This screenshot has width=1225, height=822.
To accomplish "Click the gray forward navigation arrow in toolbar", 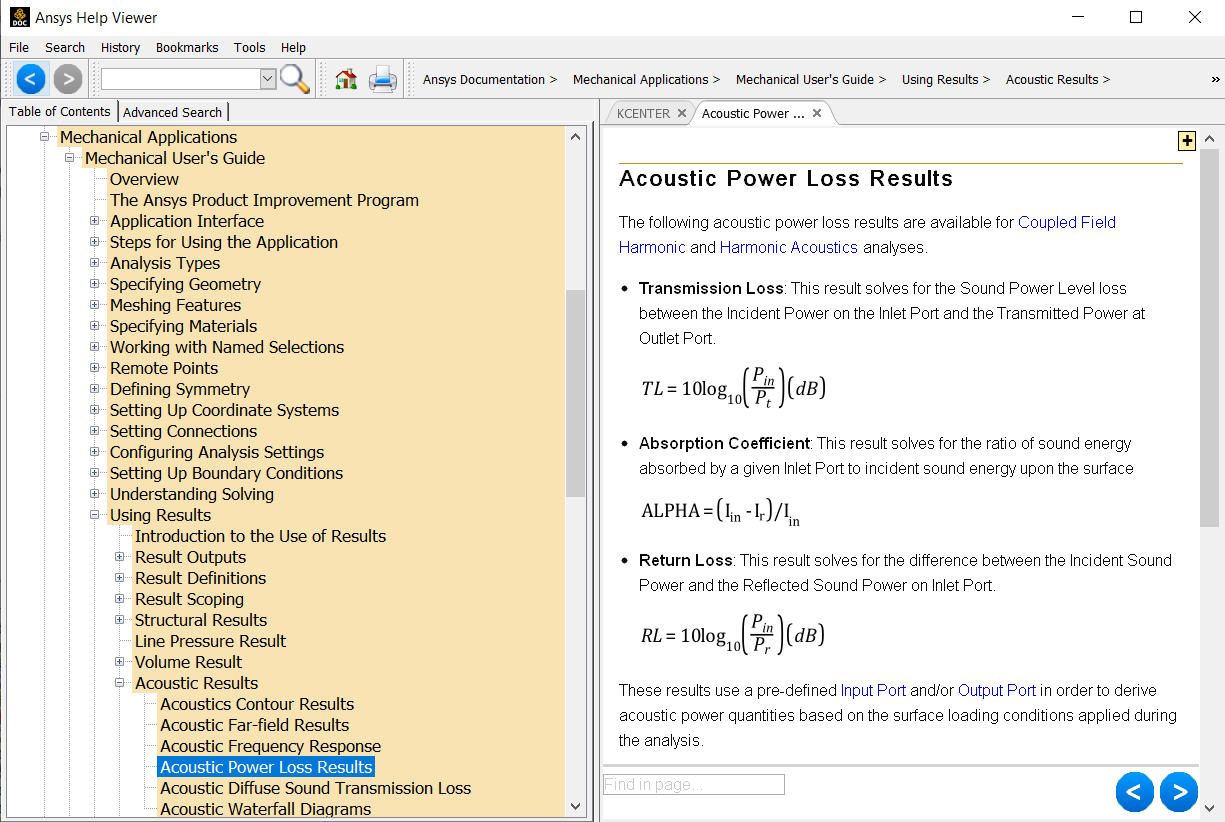I will (x=68, y=78).
